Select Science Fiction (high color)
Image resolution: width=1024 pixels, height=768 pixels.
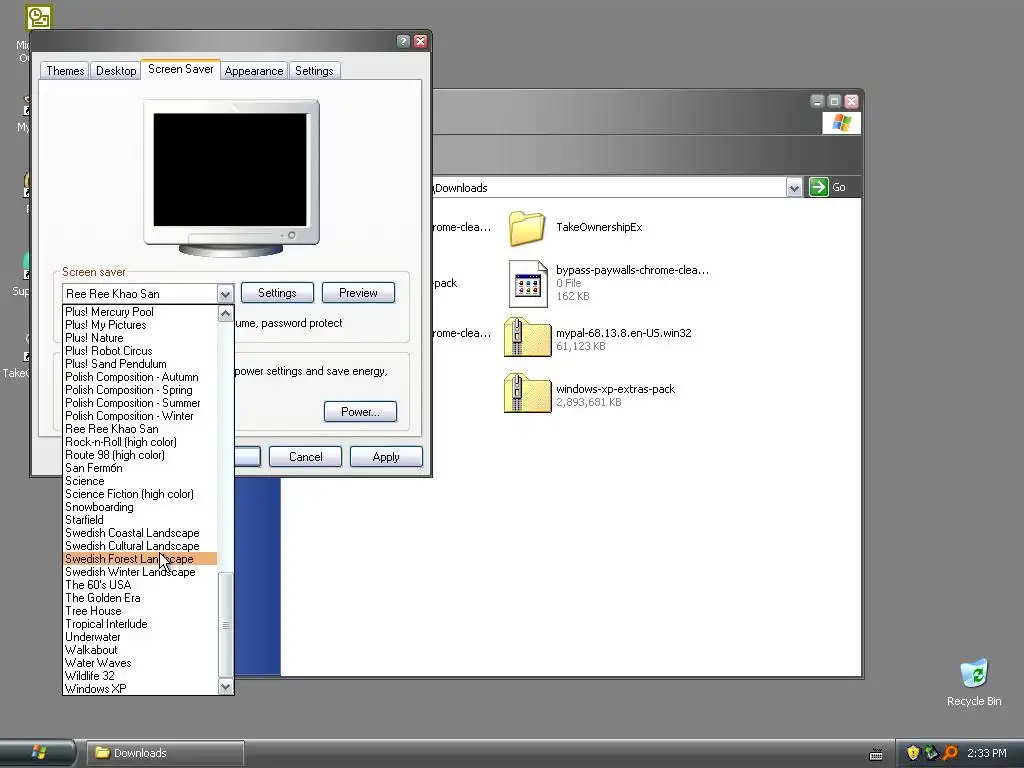pyautogui.click(x=140, y=494)
